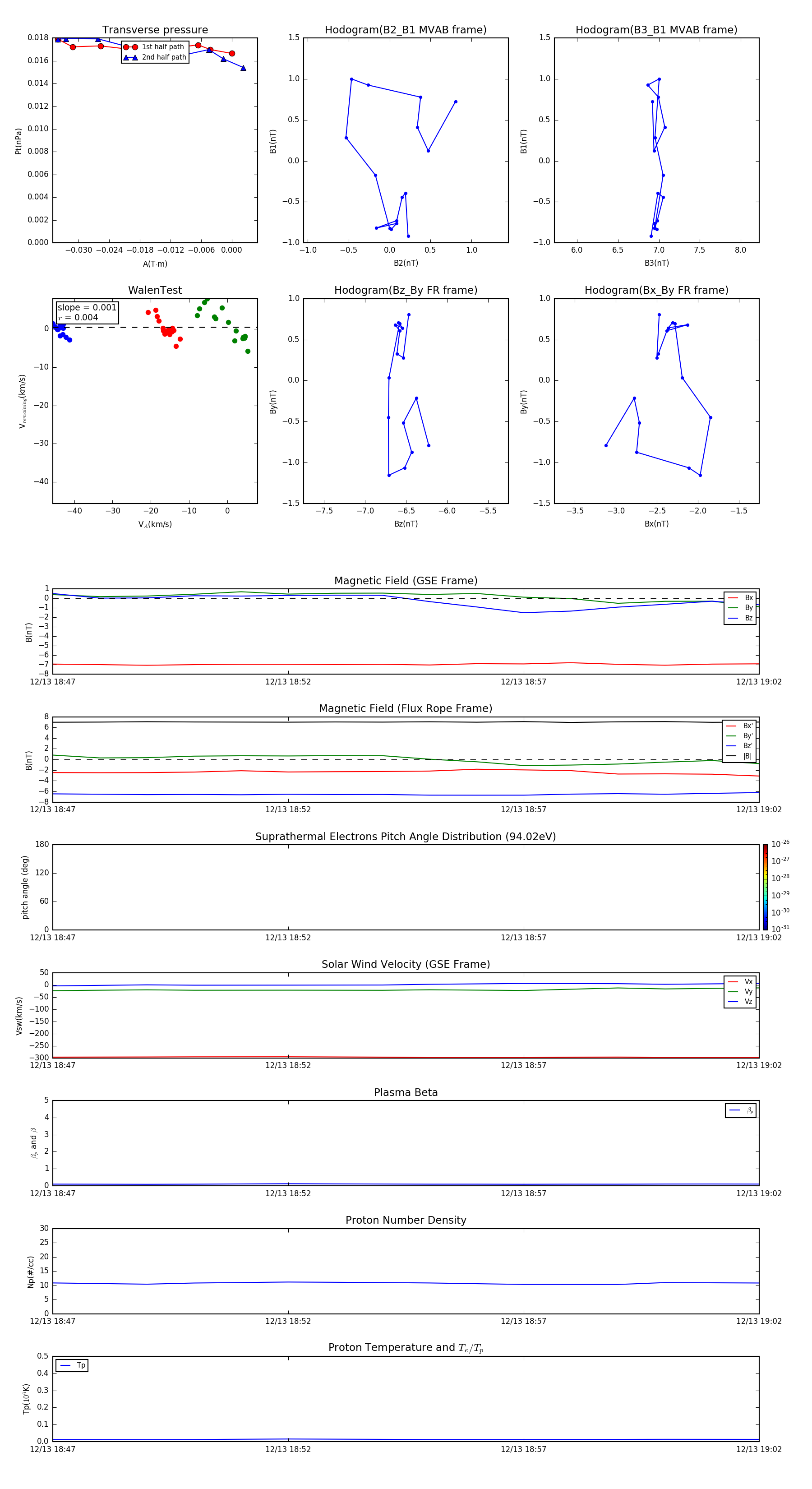The width and height of the screenshot is (812, 1489).
Task: Click the 'Hodogram(B2_B1 MVAB frame)' title
Action: pyautogui.click(x=406, y=30)
